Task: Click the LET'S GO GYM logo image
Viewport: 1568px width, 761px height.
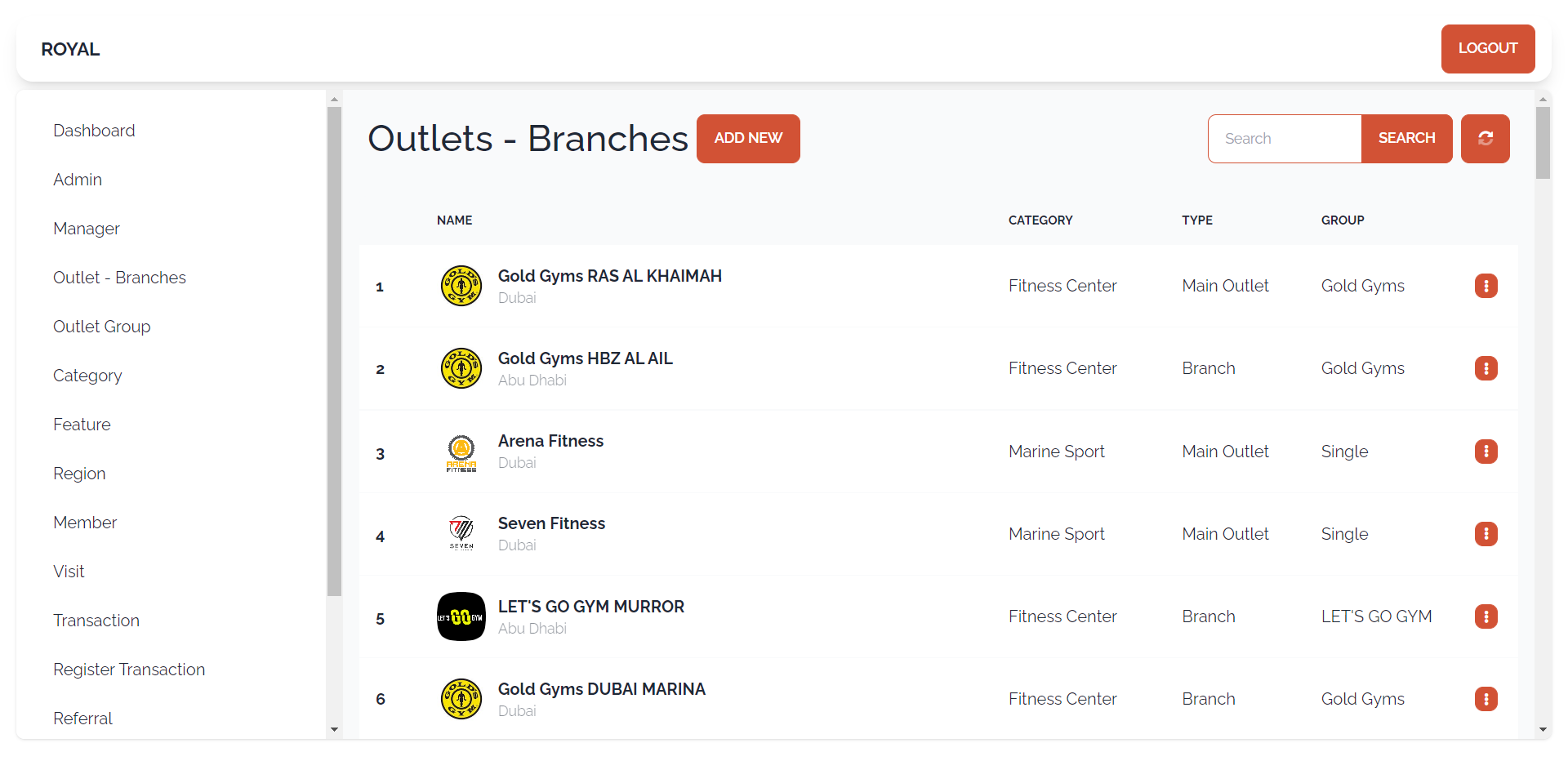Action: (x=461, y=616)
